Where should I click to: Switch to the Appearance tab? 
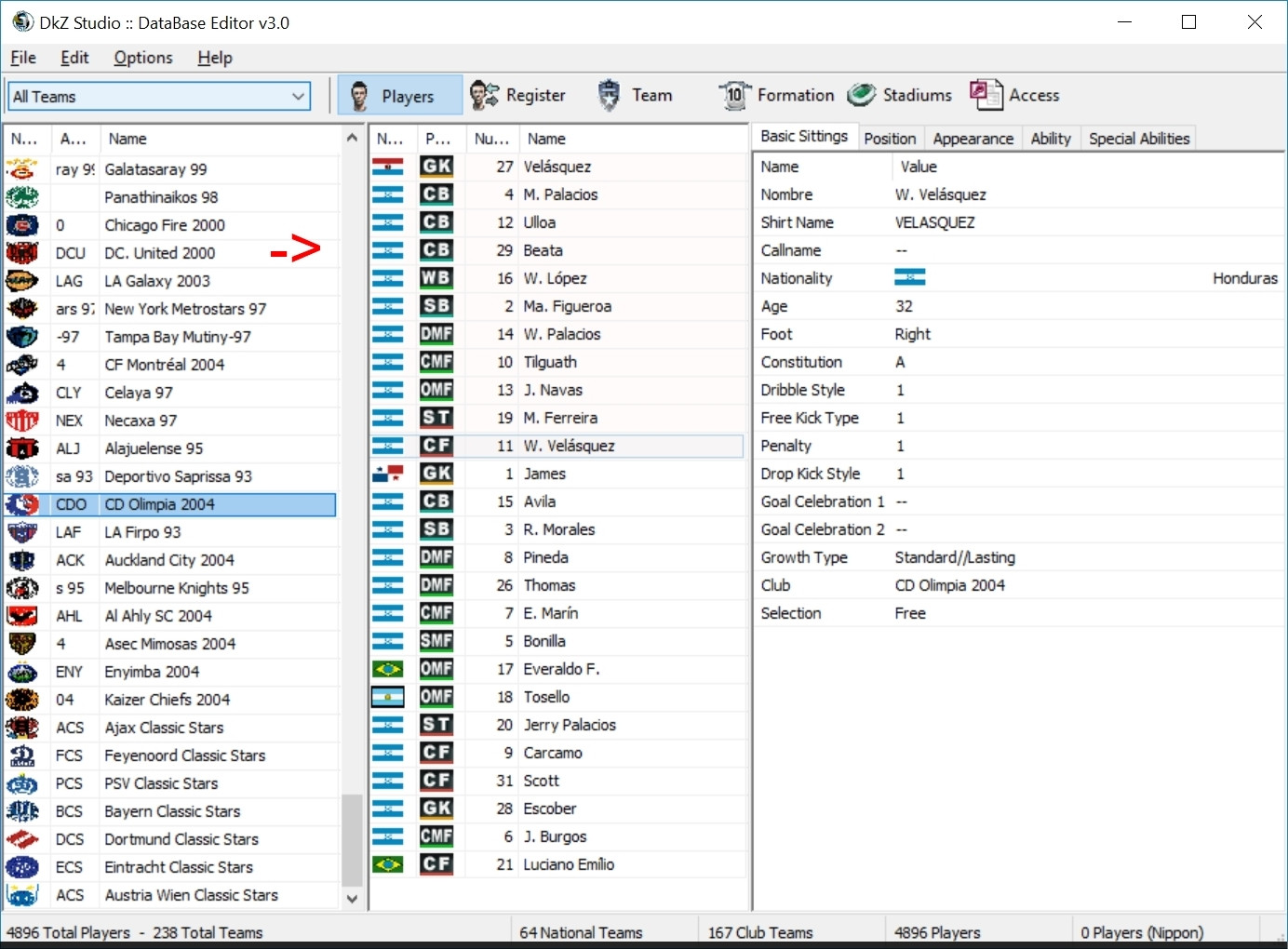coord(973,139)
